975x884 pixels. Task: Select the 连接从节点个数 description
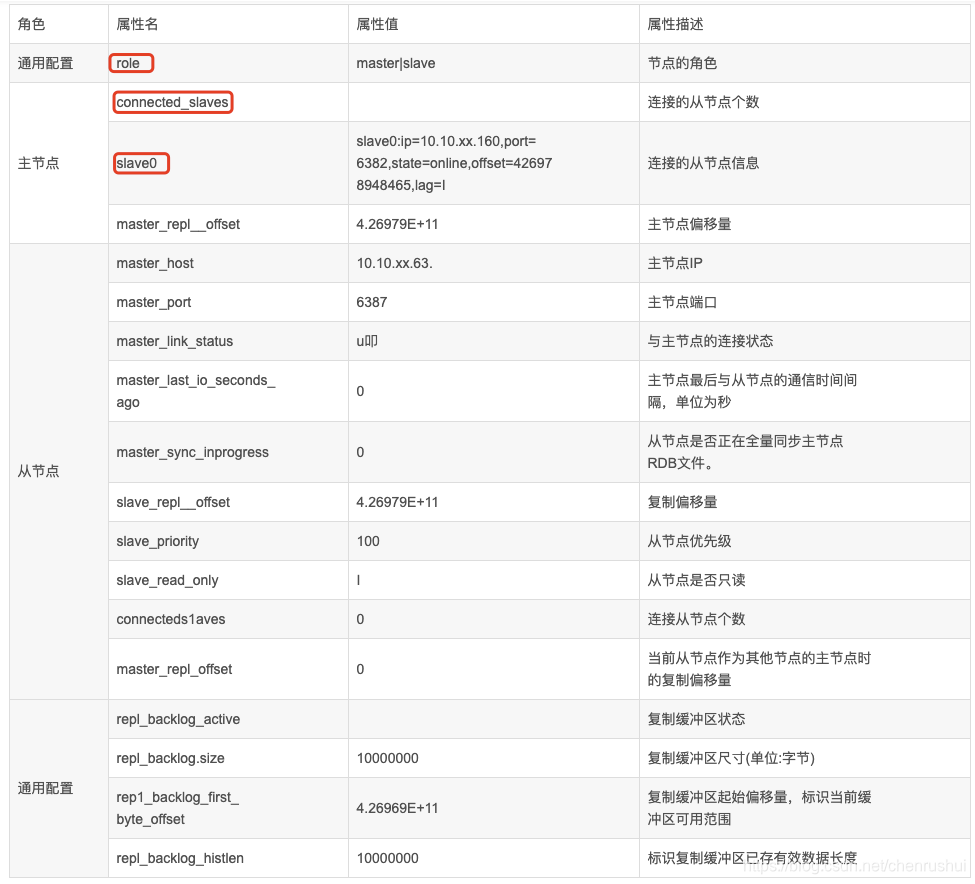[x=696, y=619]
